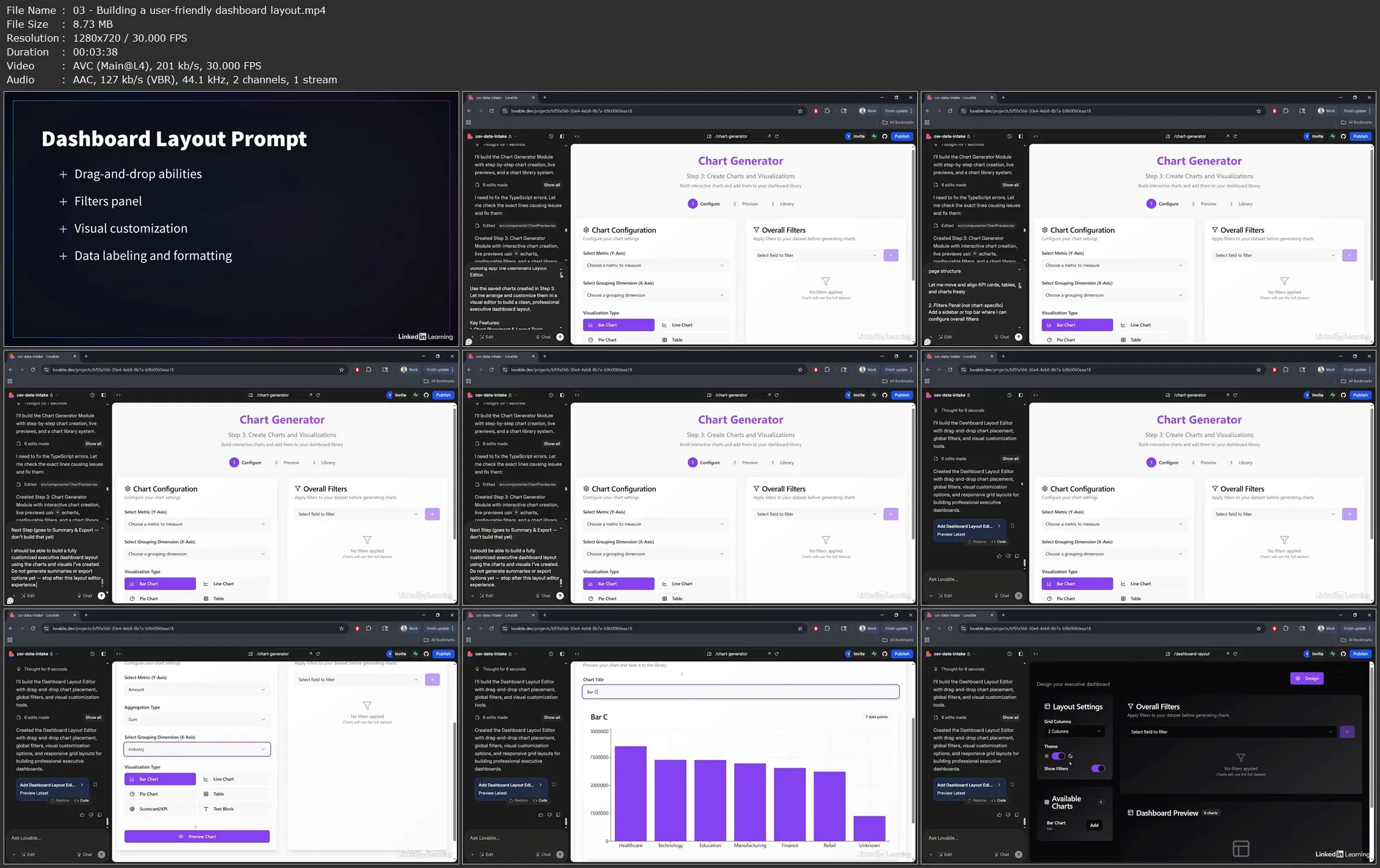Choose the Text Block 'T' icon option
The height and width of the screenshot is (868, 1380).
pos(206,809)
